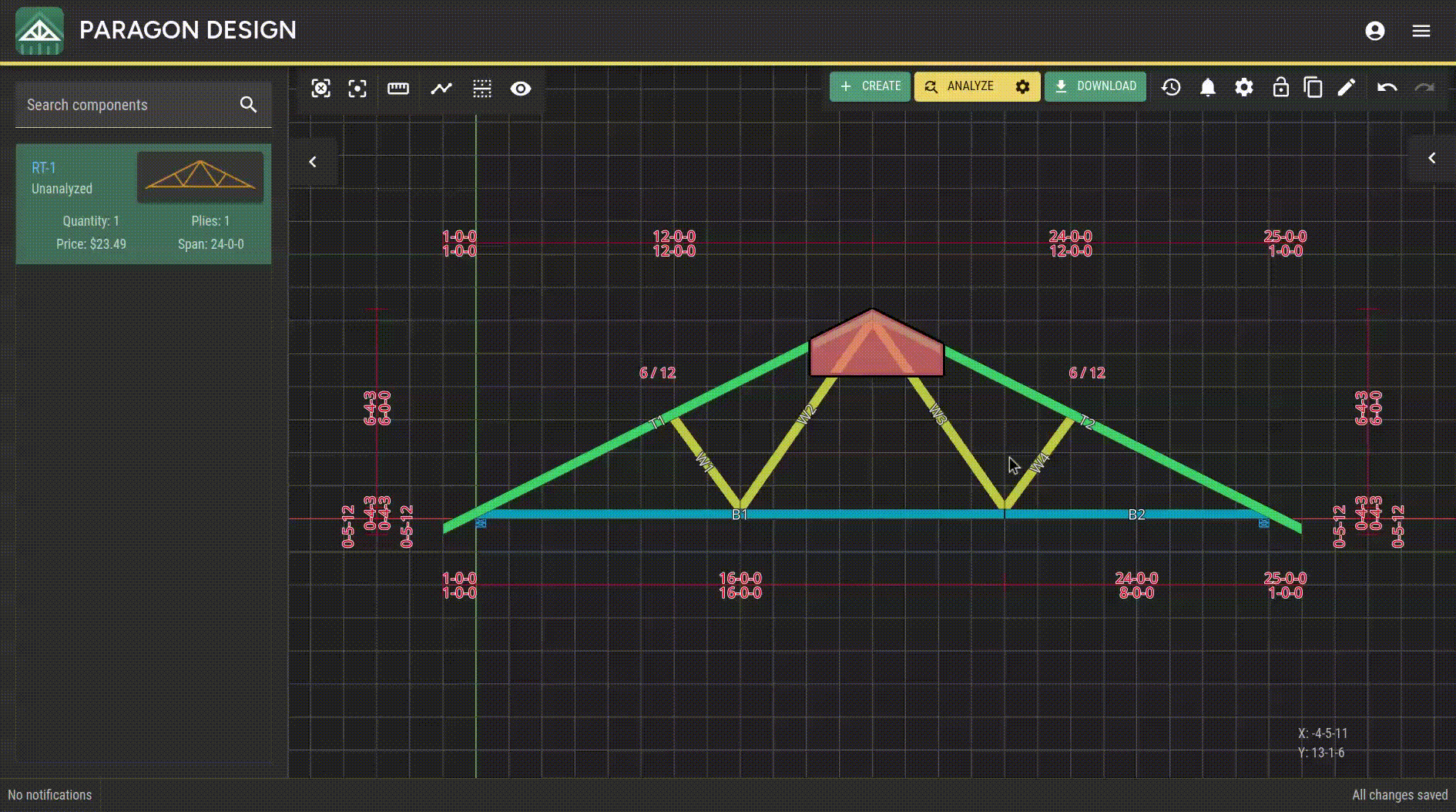Open the history clock icon
Screen dimensions: 1456x812
[1171, 87]
